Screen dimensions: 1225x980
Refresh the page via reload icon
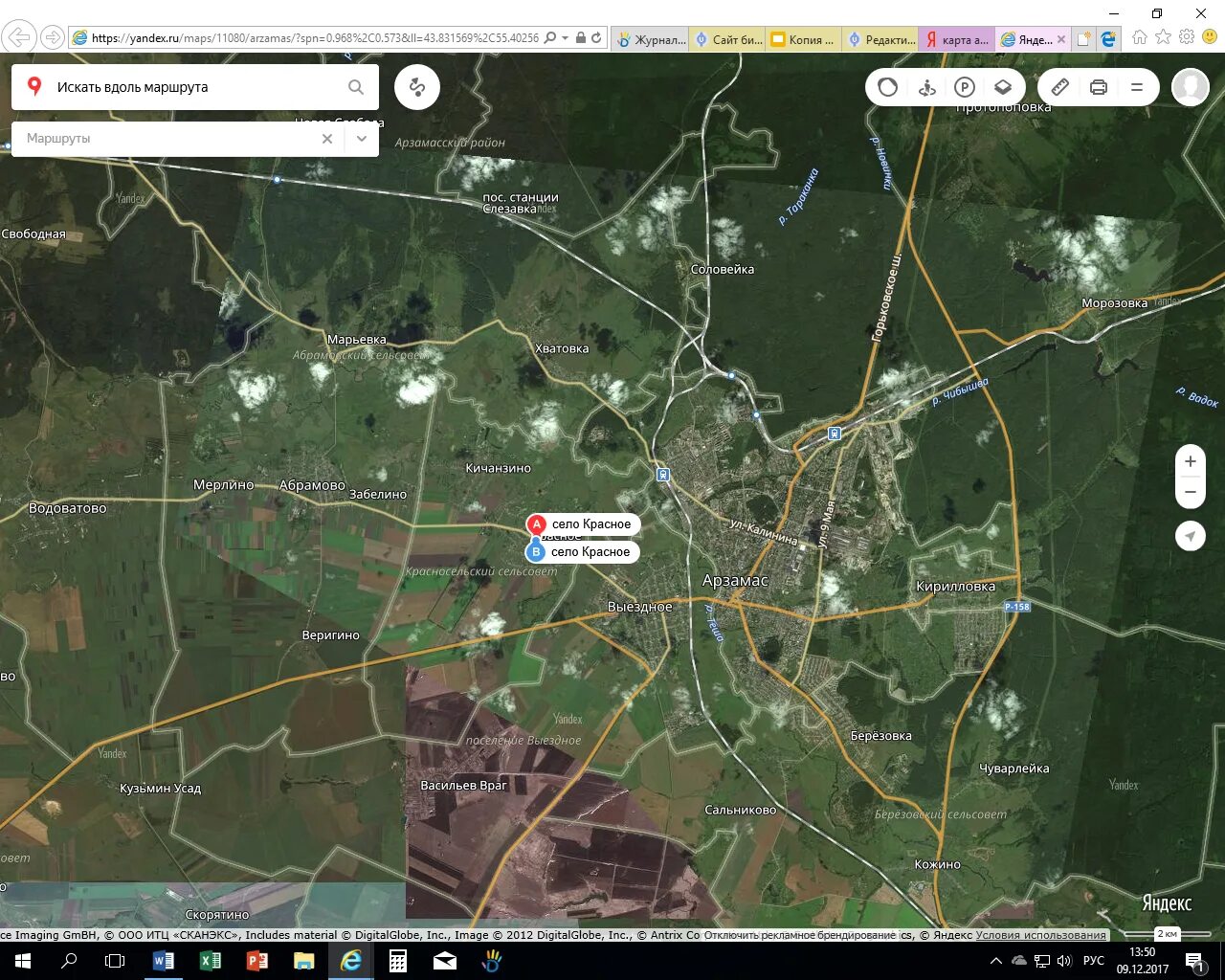[596, 38]
